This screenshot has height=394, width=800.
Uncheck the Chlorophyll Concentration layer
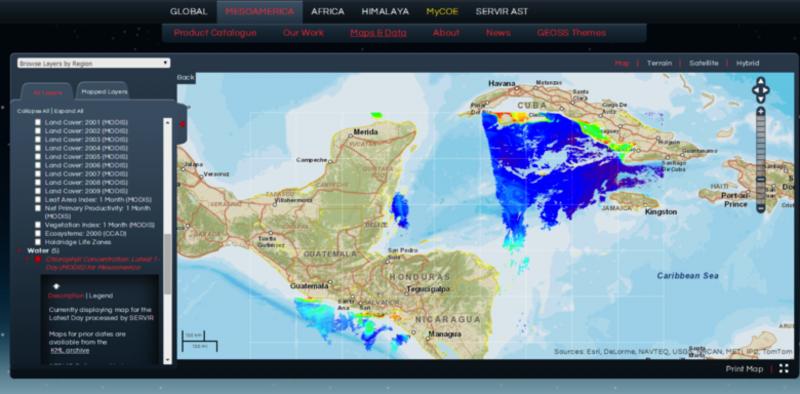click(38, 260)
